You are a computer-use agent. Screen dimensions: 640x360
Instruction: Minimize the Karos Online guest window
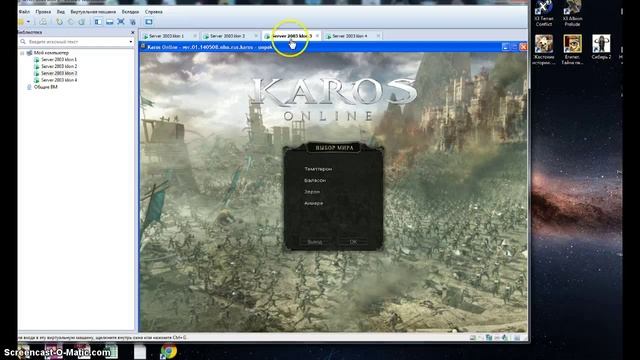tap(505, 47)
